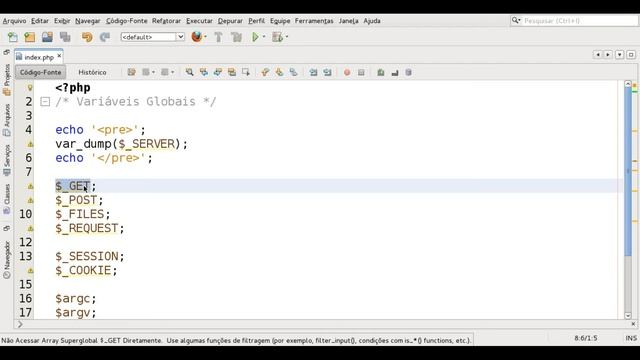This screenshot has width=640, height=360.
Task: Click the Save All icon
Action: [x=65, y=37]
